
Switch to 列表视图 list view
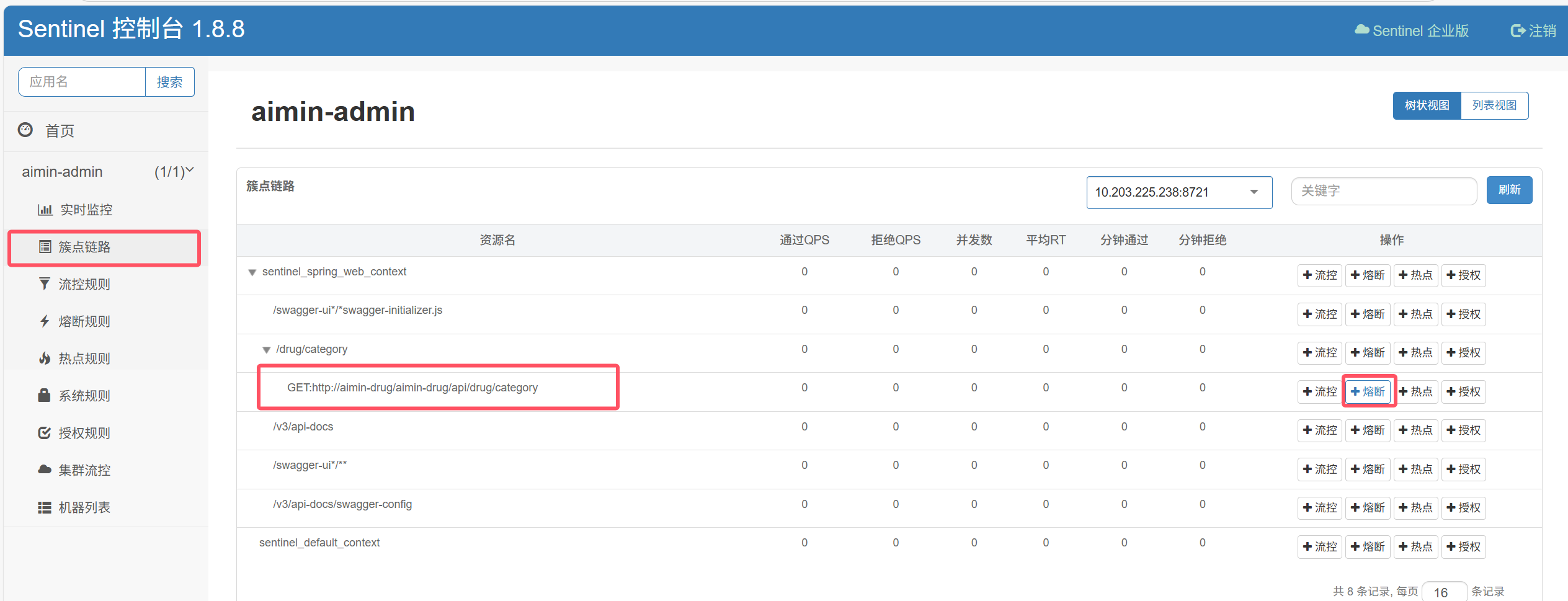[x=1494, y=105]
